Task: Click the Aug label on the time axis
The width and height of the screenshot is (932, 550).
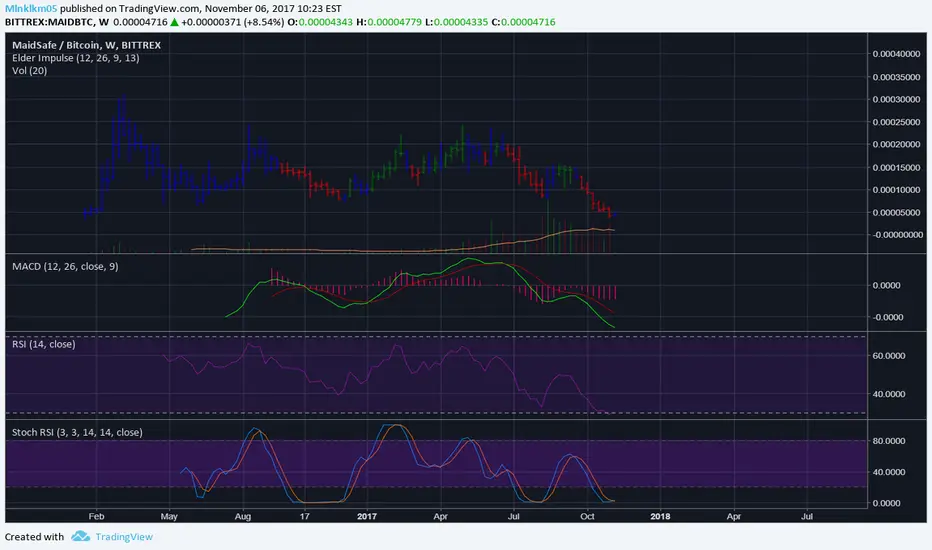Action: click(243, 516)
